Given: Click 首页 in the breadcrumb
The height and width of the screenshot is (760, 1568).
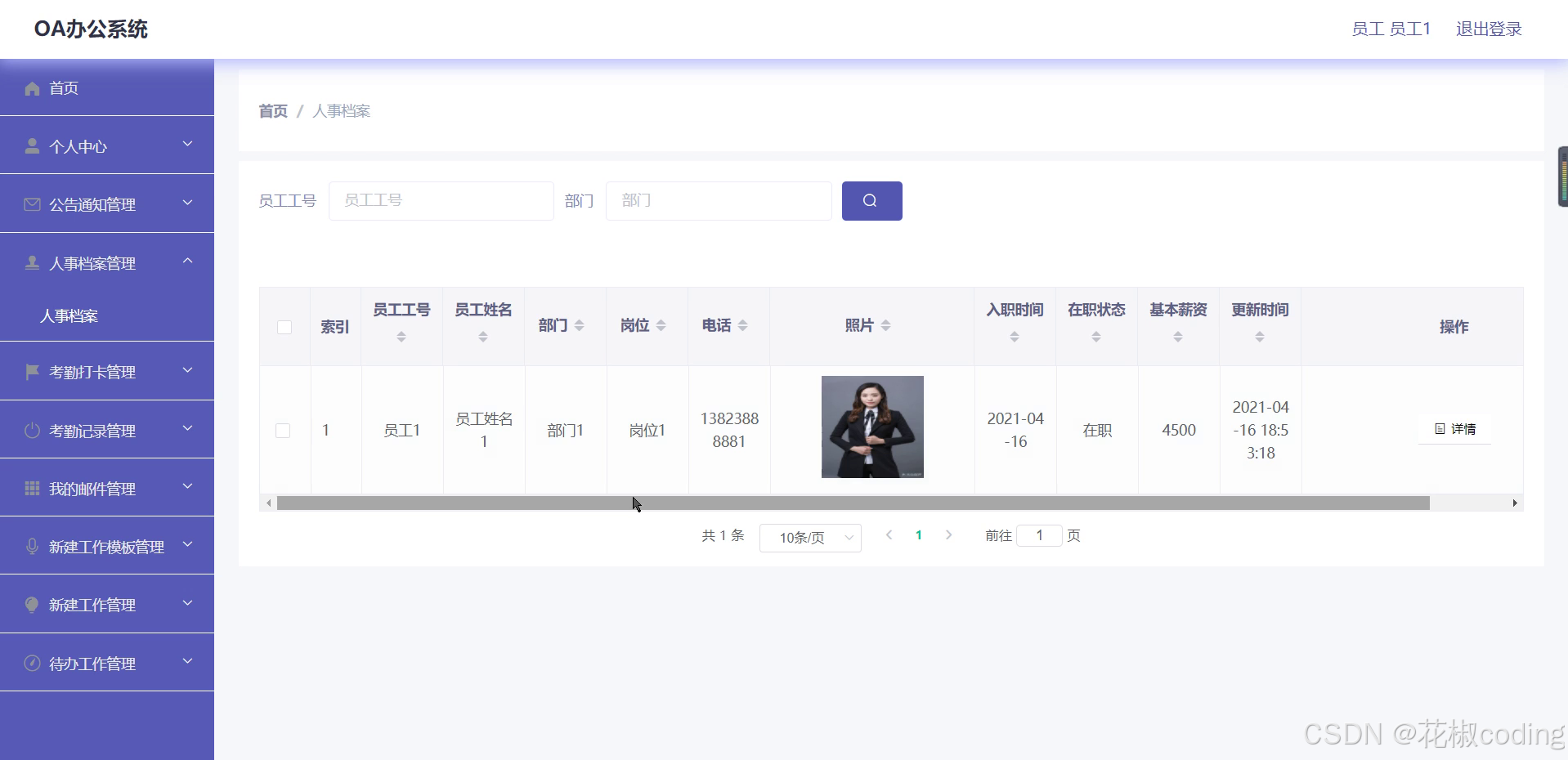Looking at the screenshot, I should point(273,111).
